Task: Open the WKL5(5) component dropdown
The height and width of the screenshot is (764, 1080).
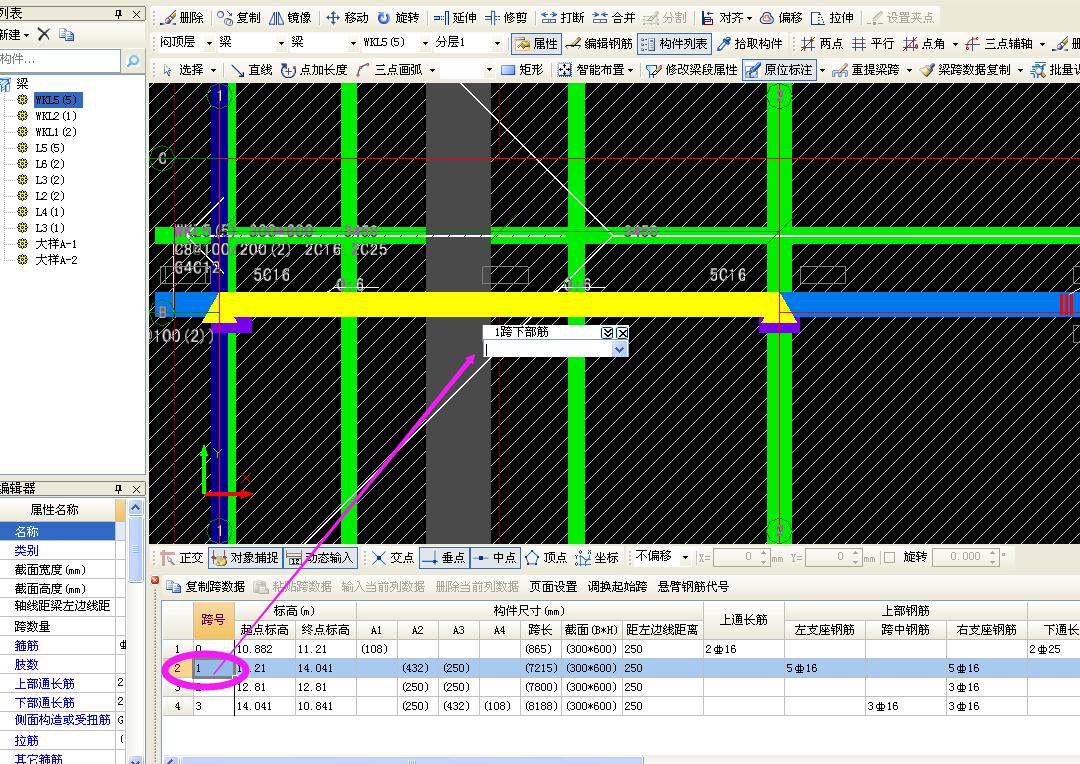Action: coord(425,43)
